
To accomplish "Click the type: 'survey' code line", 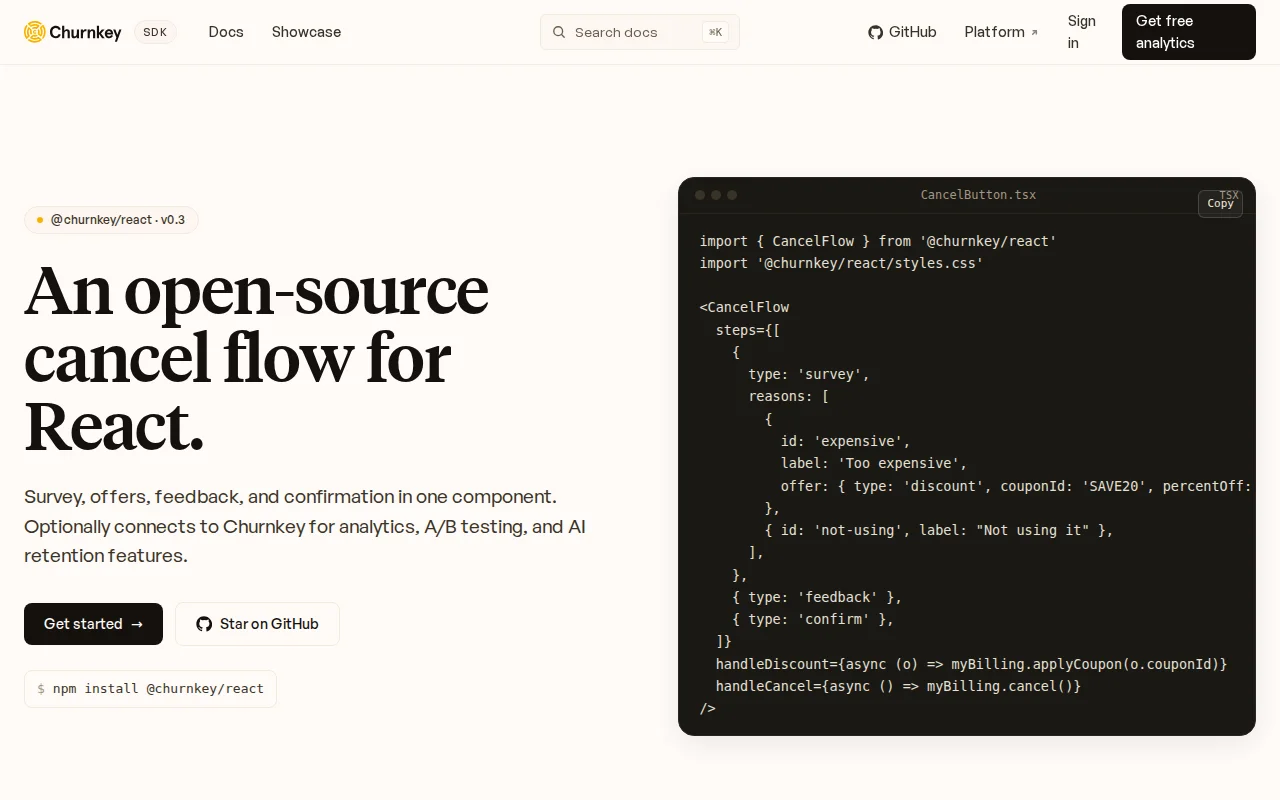I will [809, 374].
